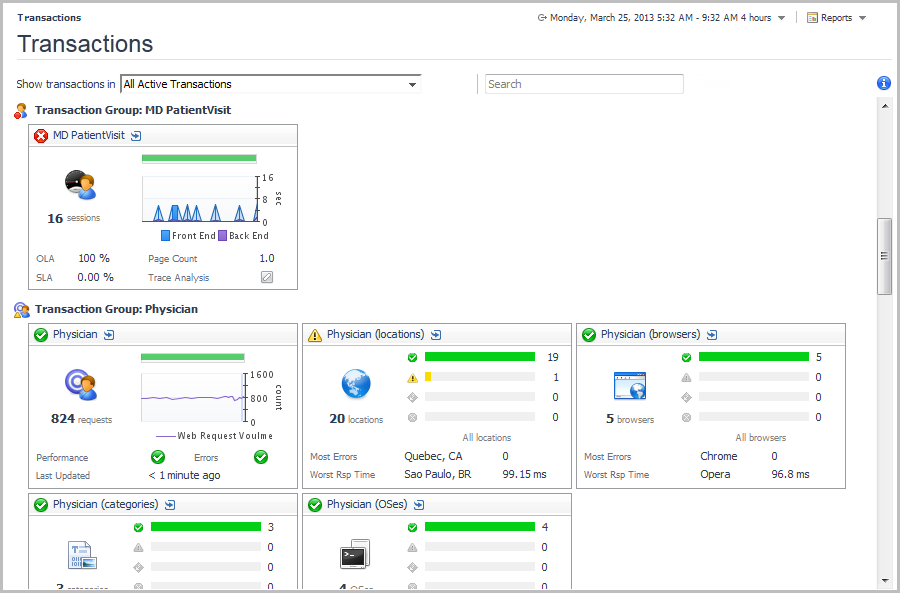Click the green normal bar in locations
This screenshot has width=900, height=593.
pos(480,357)
